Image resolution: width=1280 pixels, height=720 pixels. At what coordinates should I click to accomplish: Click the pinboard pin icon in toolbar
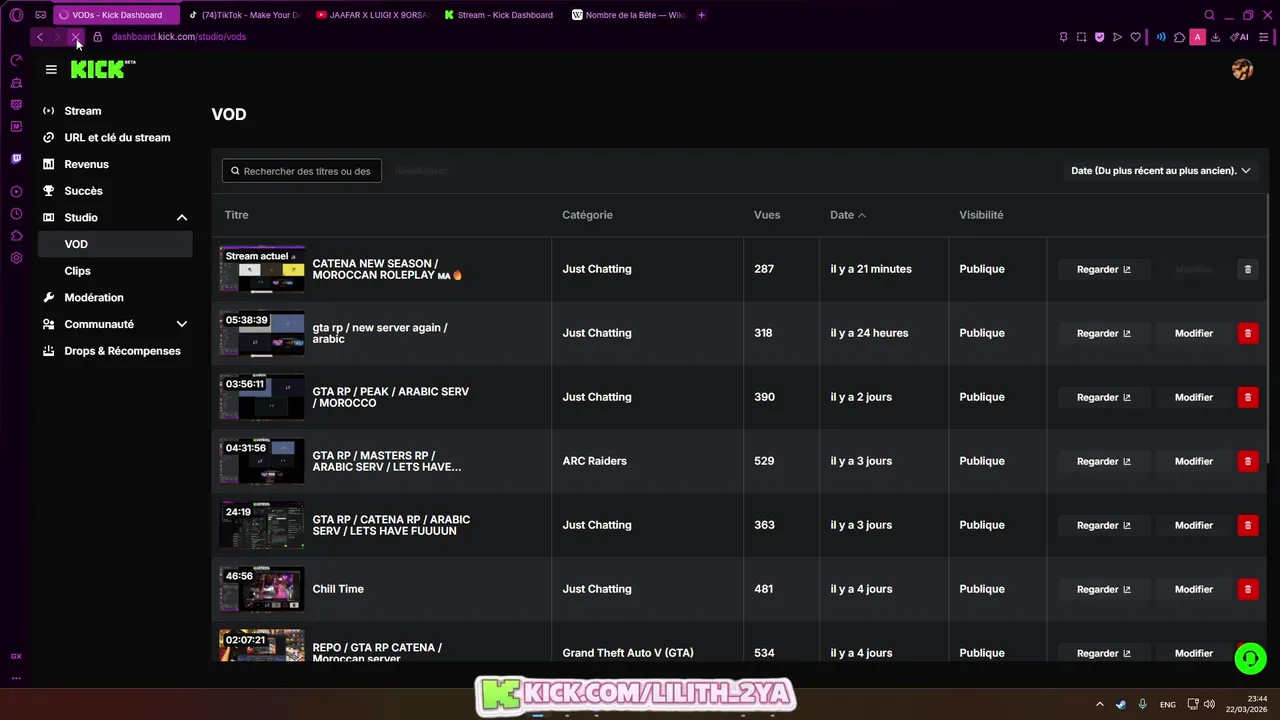point(1063,37)
